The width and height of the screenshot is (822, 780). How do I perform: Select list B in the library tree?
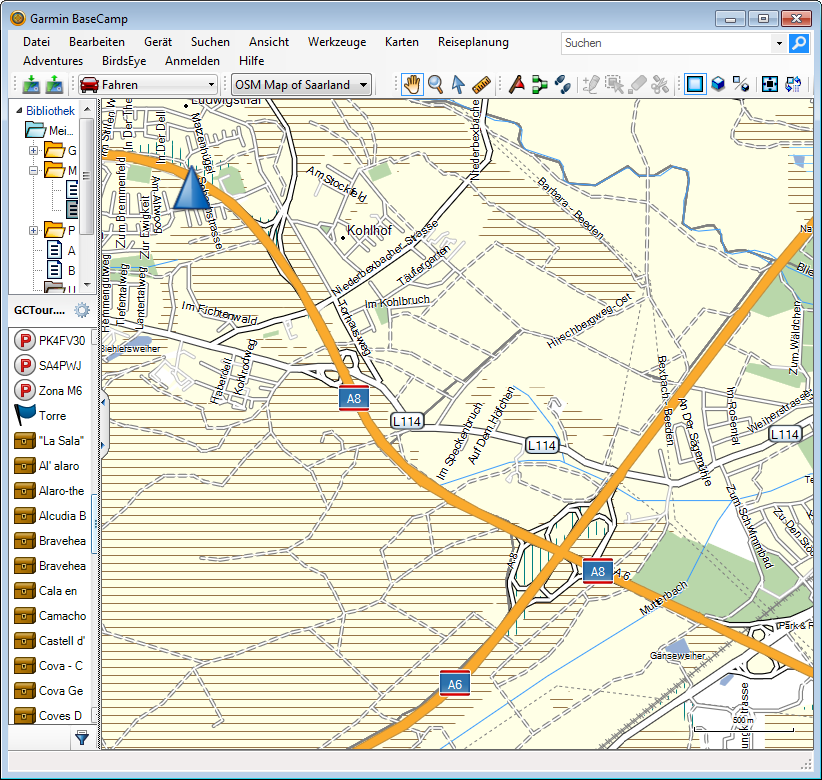click(x=61, y=270)
